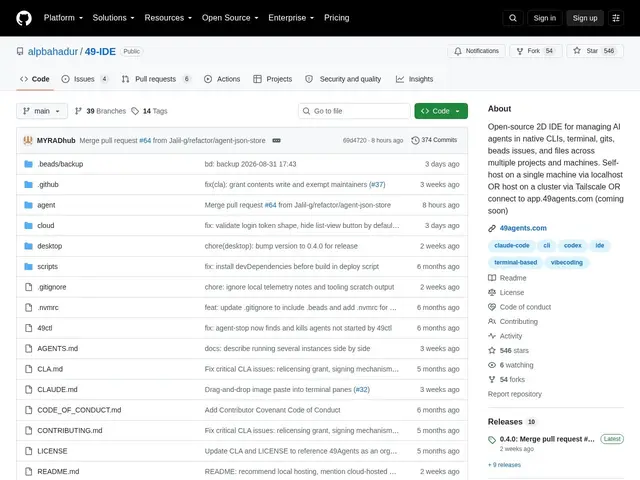Select the claude-code topic tag
This screenshot has height=480, width=640.
(x=511, y=245)
